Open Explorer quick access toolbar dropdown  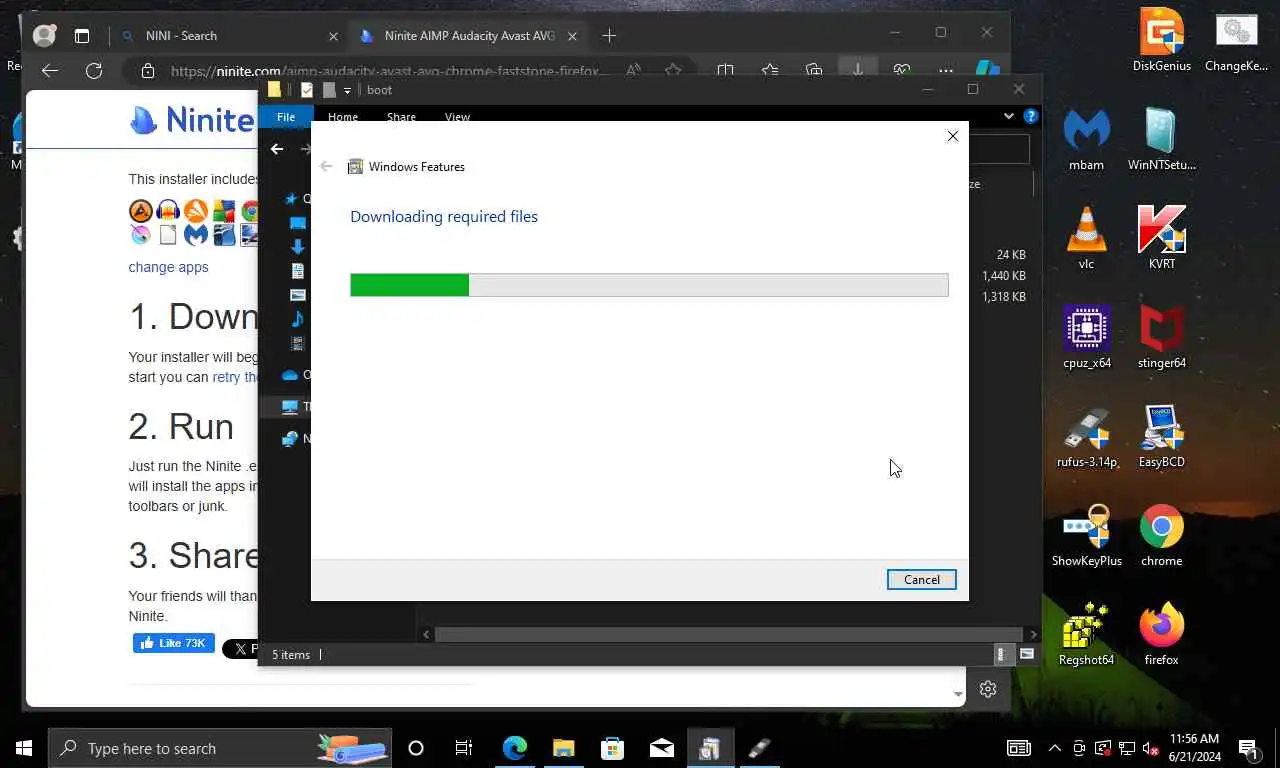[347, 90]
